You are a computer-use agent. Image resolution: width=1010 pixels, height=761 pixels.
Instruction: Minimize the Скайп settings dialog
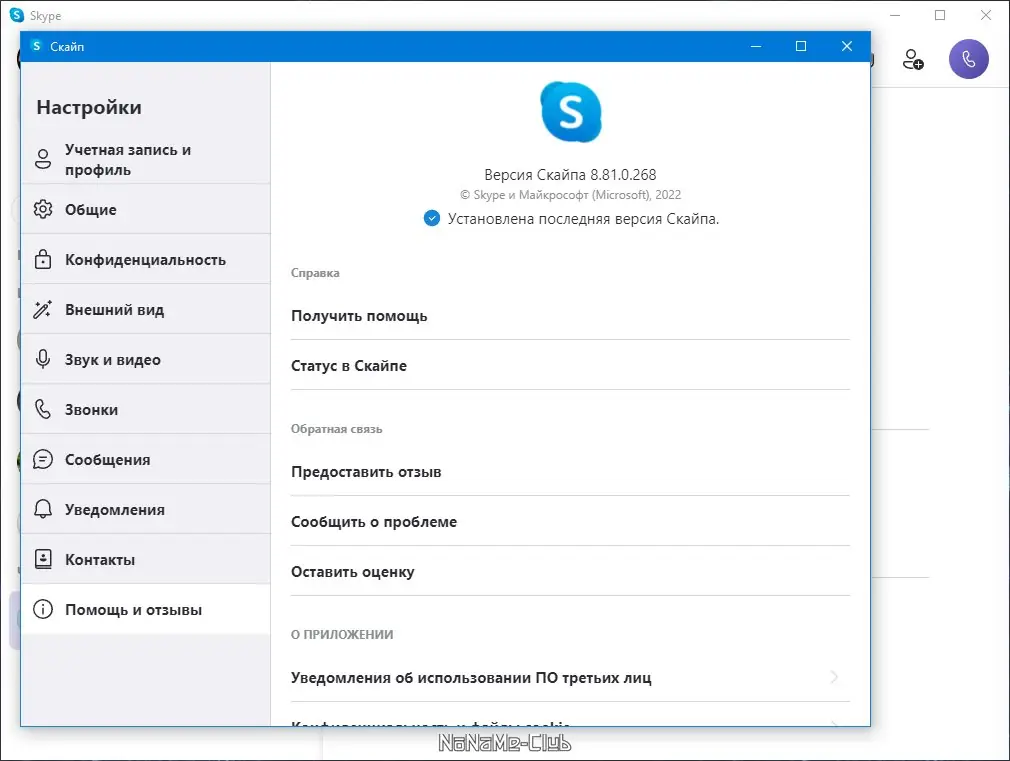[756, 46]
